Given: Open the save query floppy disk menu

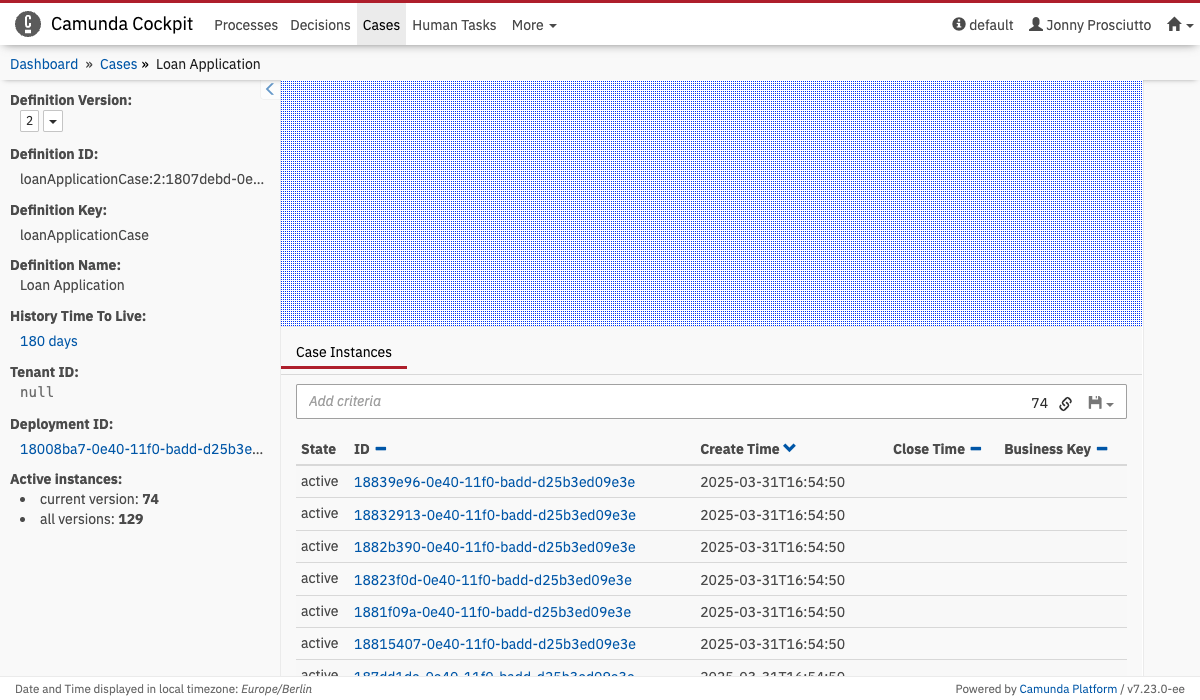Looking at the screenshot, I should click(1100, 403).
